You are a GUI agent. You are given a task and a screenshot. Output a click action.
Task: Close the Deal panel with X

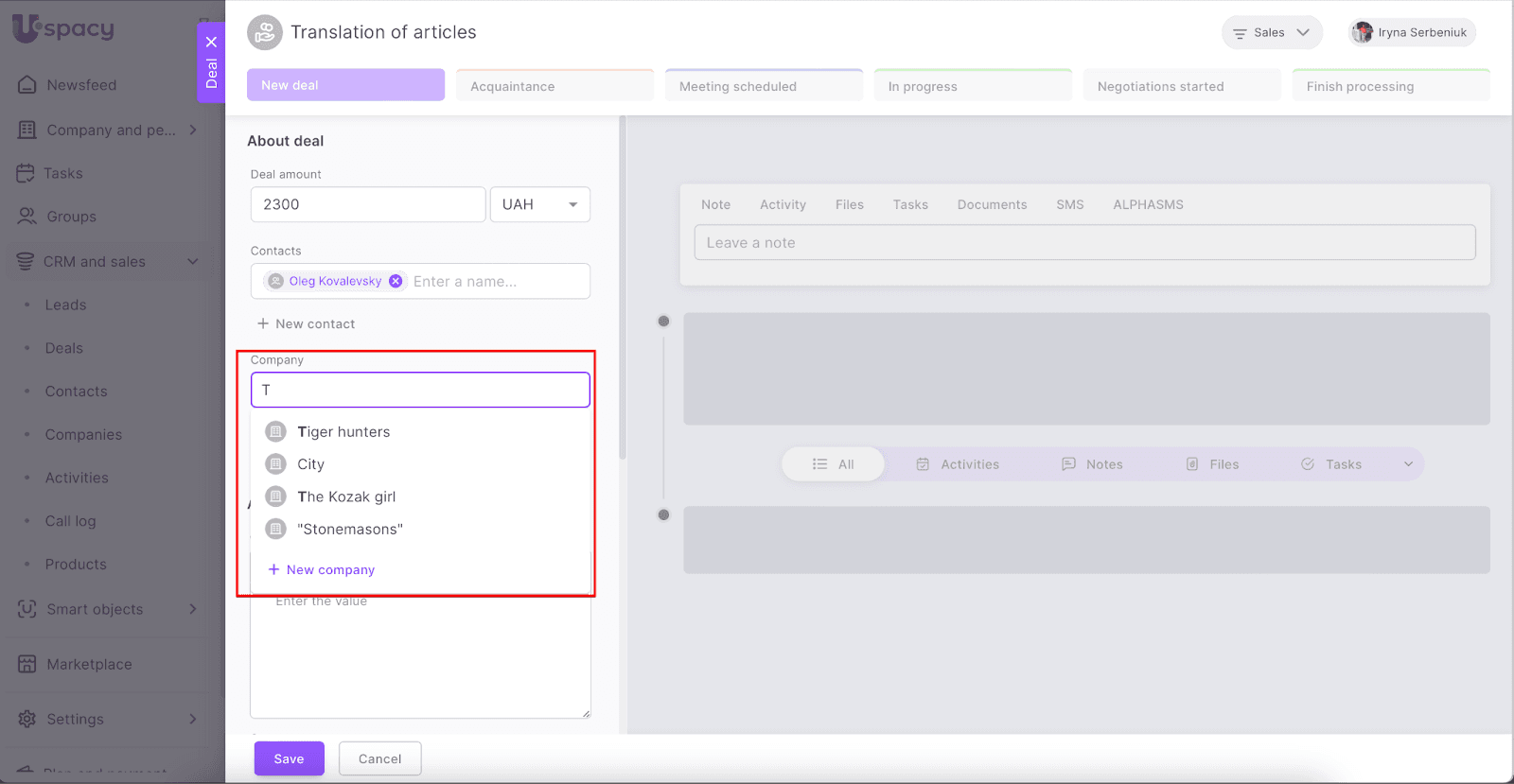pyautogui.click(x=211, y=42)
